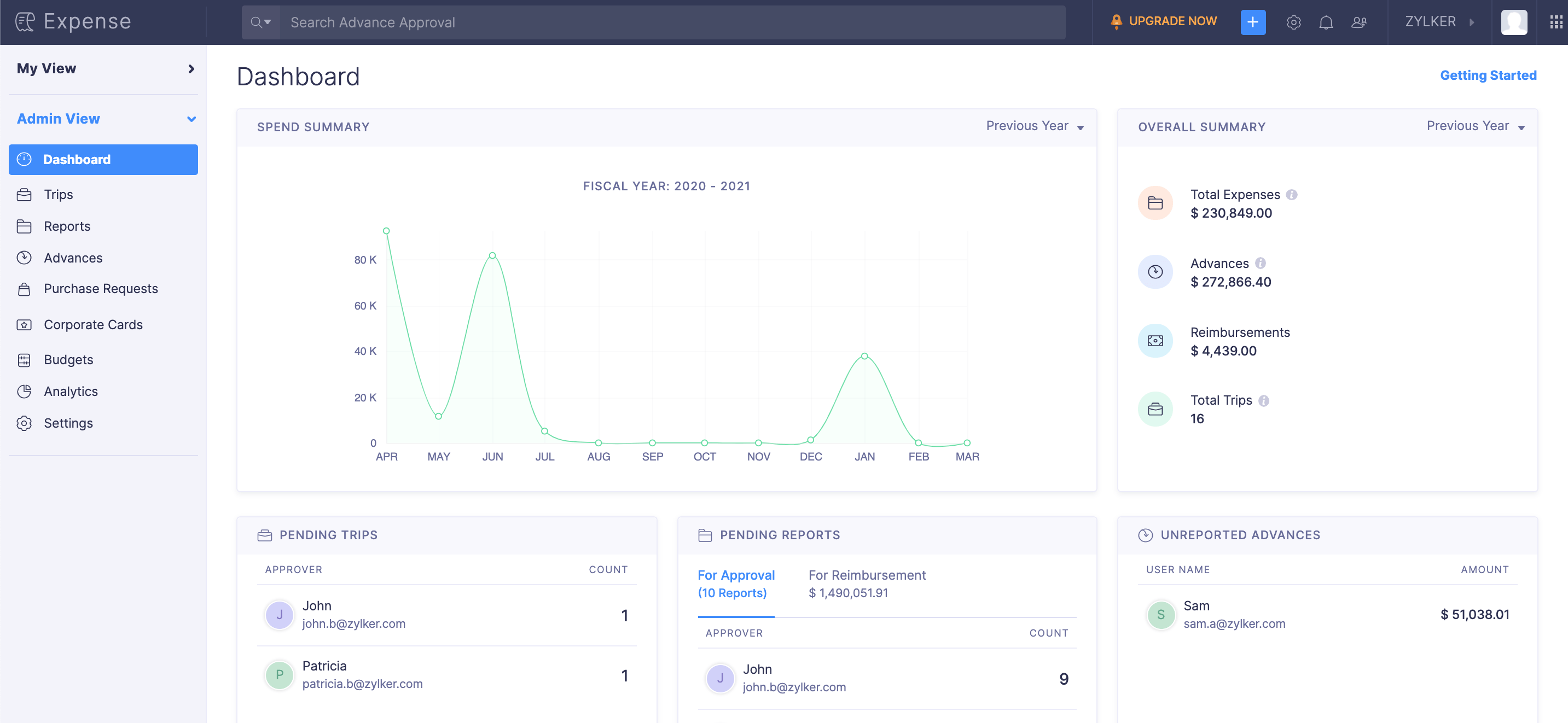Click the Advances info icon in Overall Summary
This screenshot has width=1568, height=723.
coord(1261,264)
